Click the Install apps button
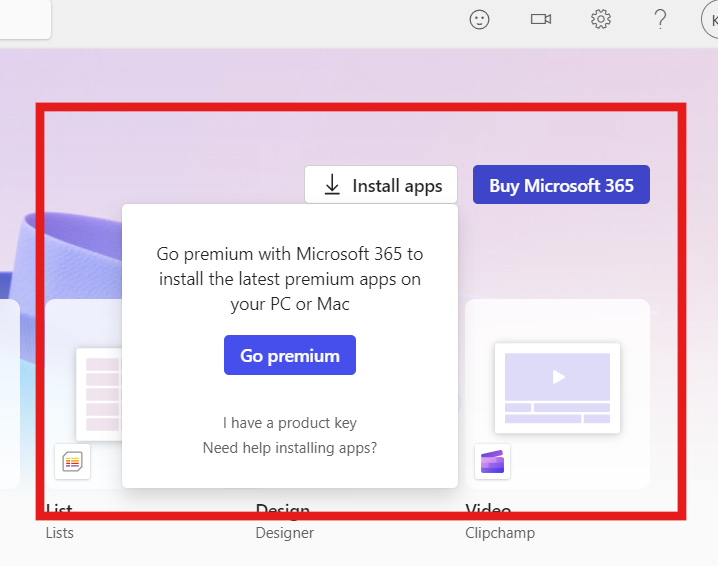The image size is (718, 566). click(381, 185)
